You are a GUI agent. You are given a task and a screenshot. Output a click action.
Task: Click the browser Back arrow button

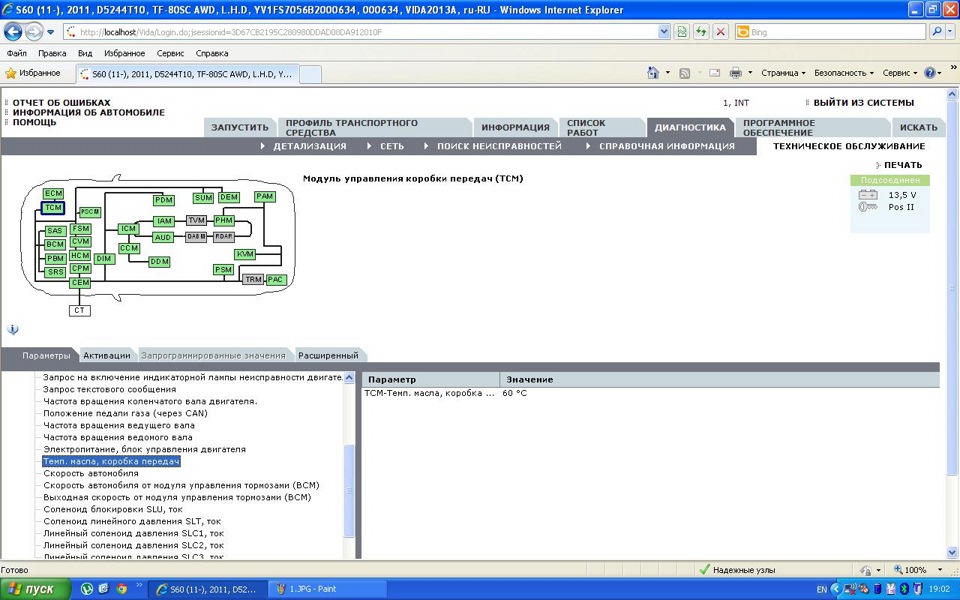coord(13,32)
